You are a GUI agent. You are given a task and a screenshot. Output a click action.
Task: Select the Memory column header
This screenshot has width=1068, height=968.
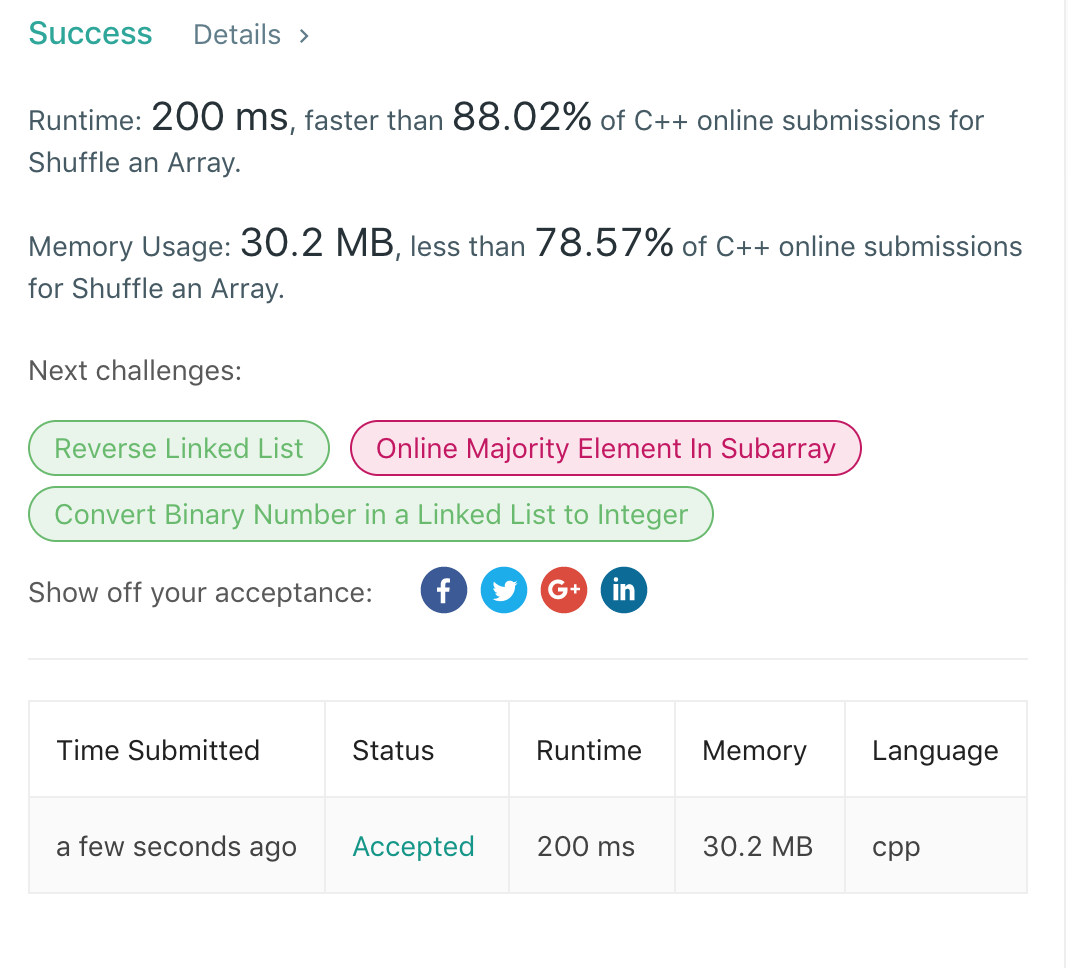(x=754, y=751)
